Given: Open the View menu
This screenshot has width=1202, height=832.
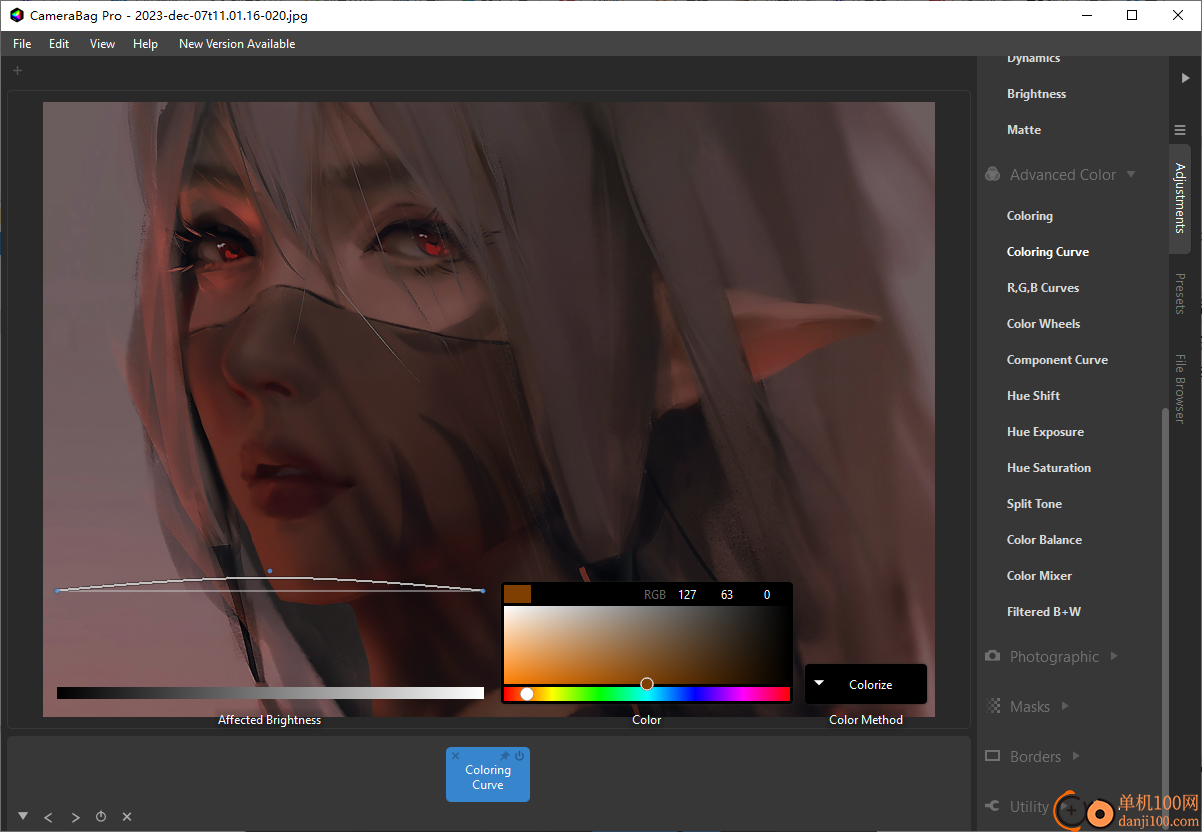Looking at the screenshot, I should pyautogui.click(x=102, y=44).
